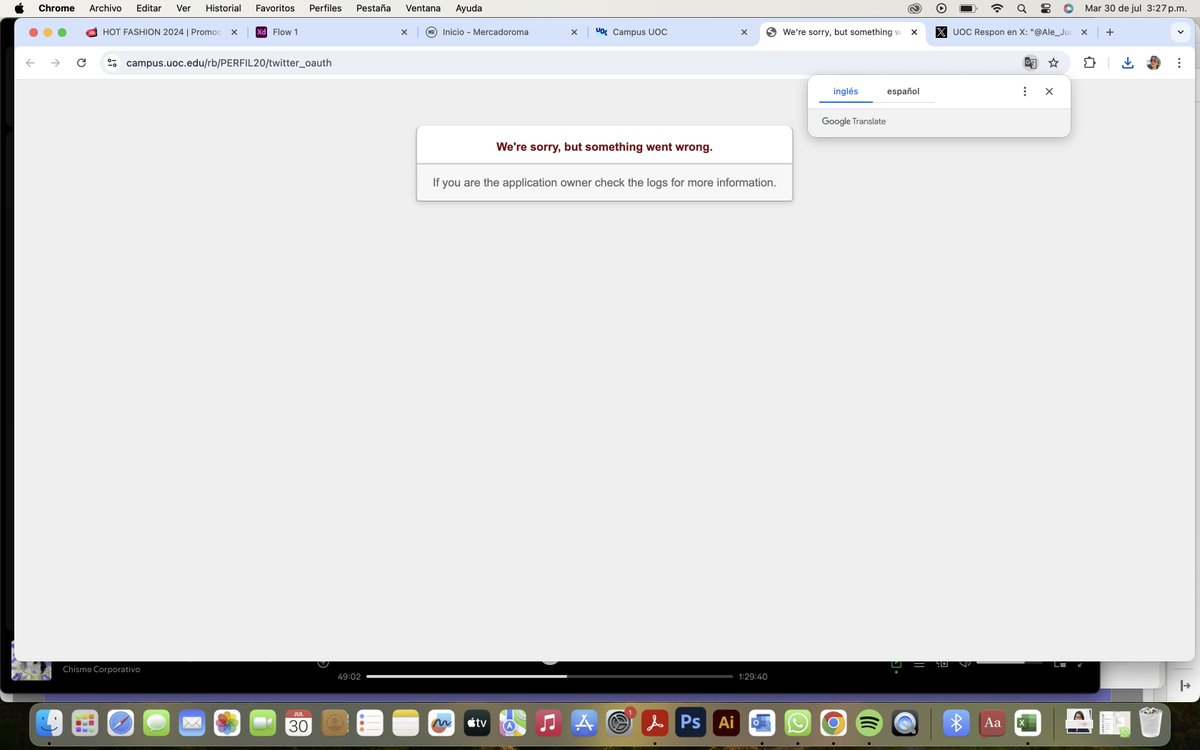Viewport: 1200px width, 750px height.
Task: Select español tab in Translate popup
Action: click(903, 91)
